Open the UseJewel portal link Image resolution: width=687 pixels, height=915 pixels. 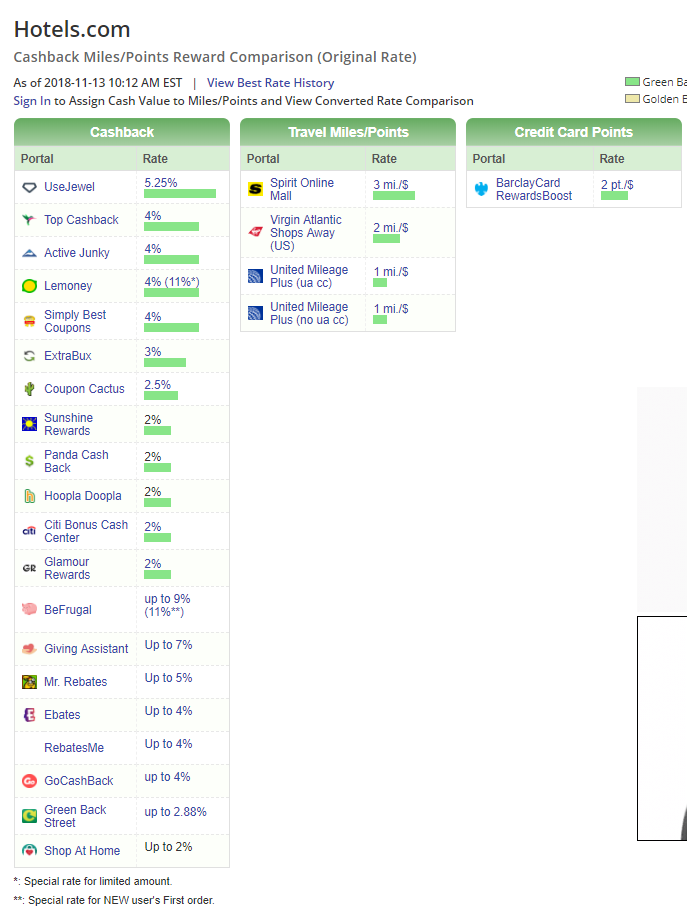coord(69,187)
